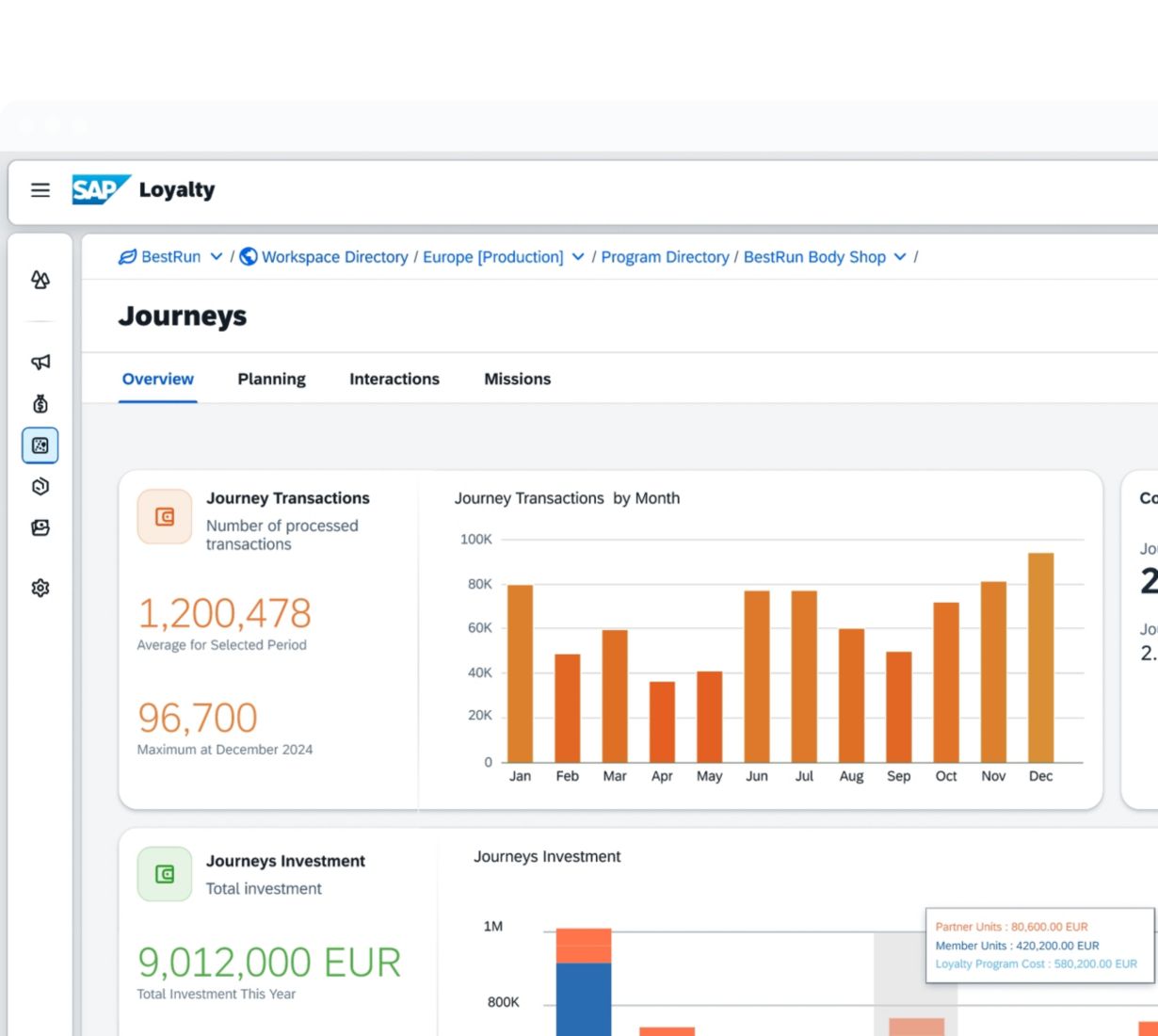
Task: Click the Journey Transactions wallet icon
Action: [165, 517]
